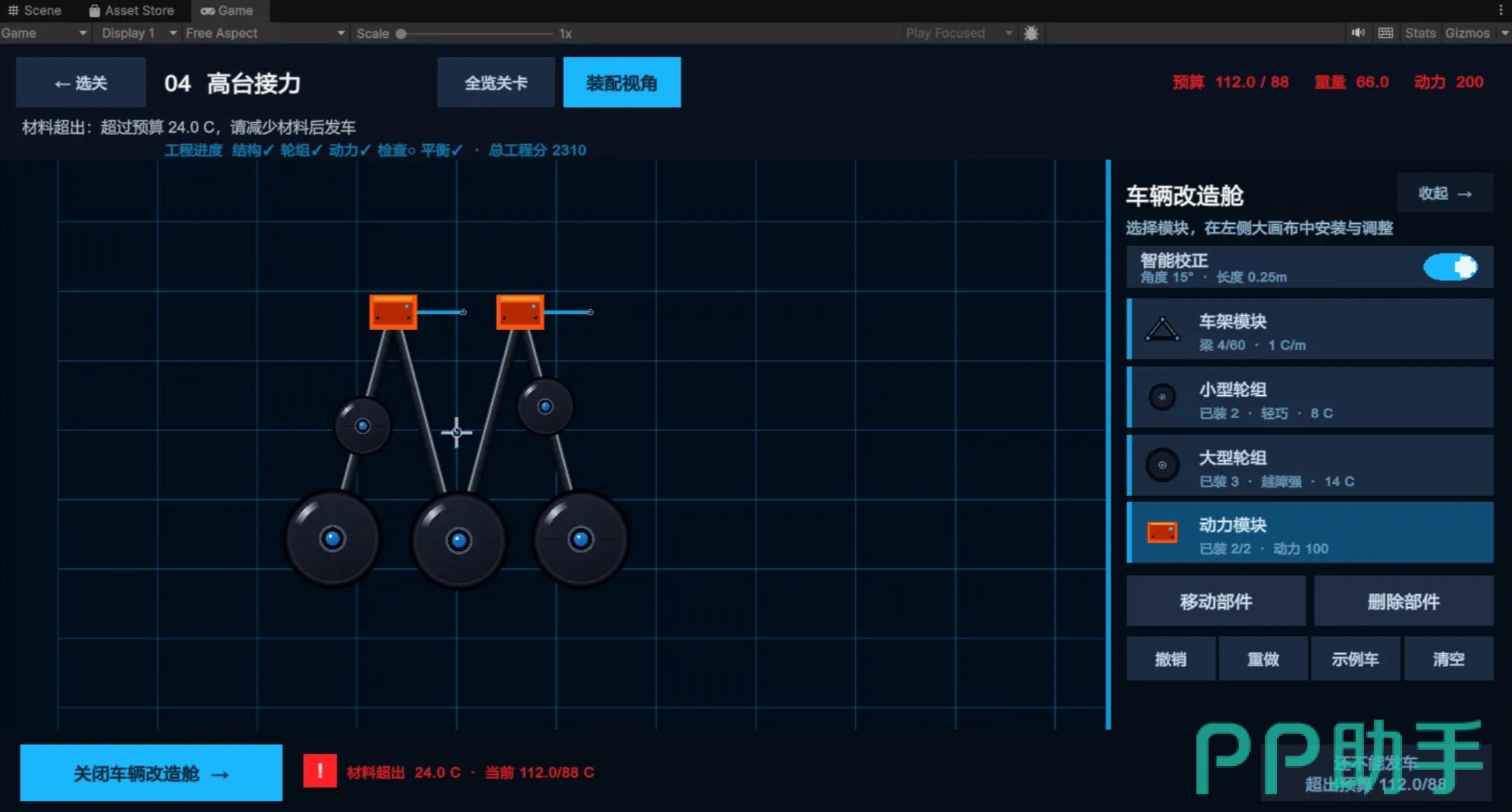Screen dimensions: 1512x812
Task: Click the 04 高台接力 level title
Action: pyautogui.click(x=233, y=83)
